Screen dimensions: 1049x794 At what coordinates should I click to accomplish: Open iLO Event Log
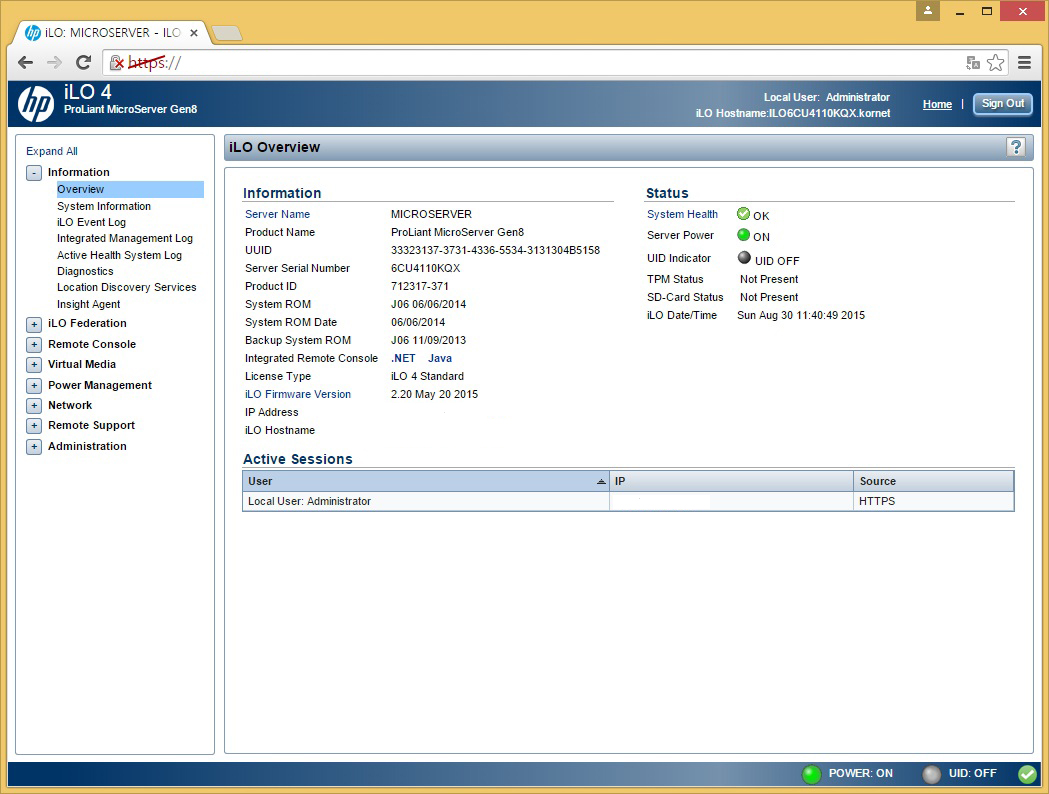[x=91, y=222]
